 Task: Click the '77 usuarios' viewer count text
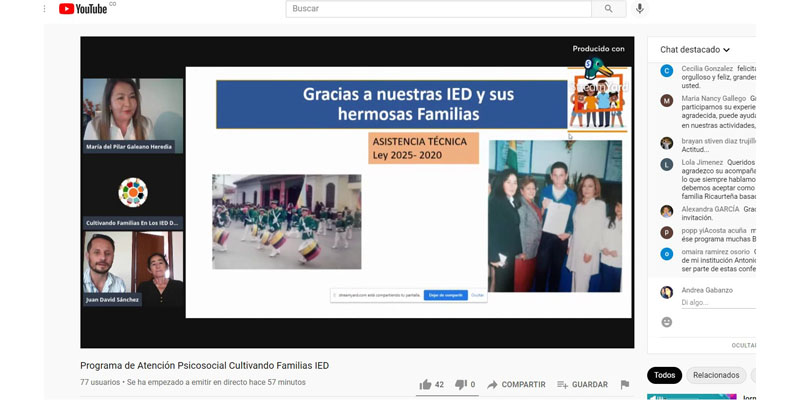(x=100, y=382)
